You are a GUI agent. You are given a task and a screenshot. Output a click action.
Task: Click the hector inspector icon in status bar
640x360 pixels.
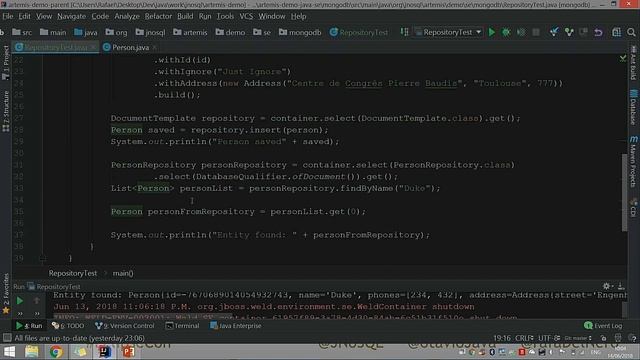(618, 338)
